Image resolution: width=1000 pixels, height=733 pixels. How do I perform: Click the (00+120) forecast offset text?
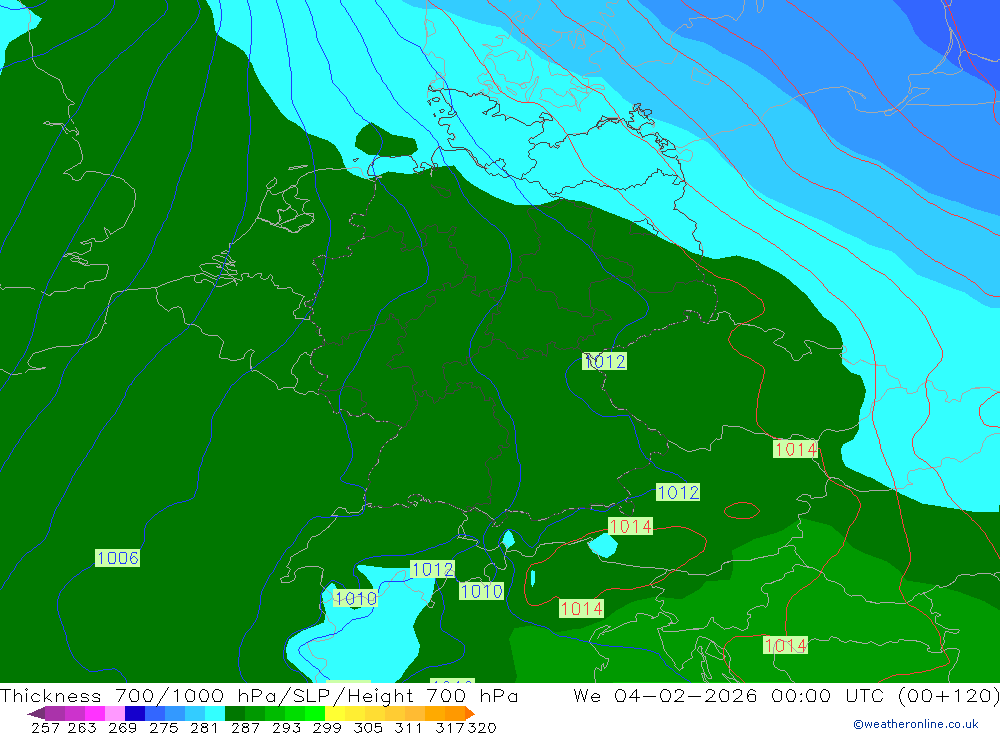[x=948, y=695]
